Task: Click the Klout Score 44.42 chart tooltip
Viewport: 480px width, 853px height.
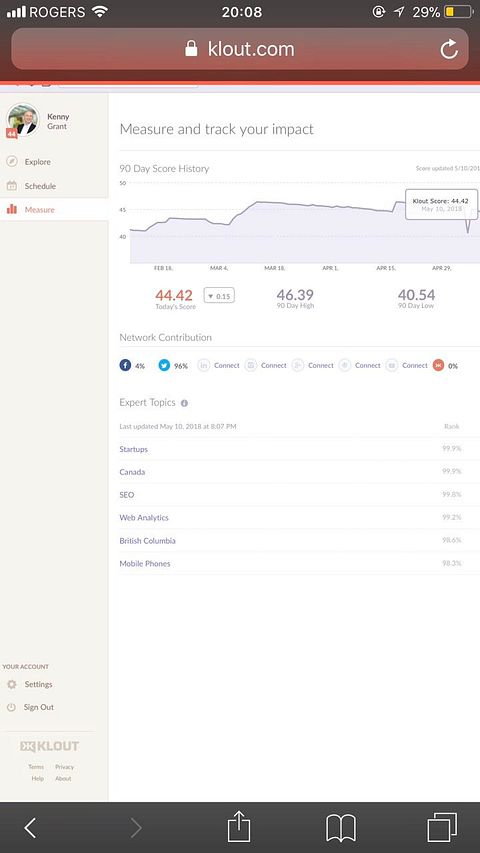Action: click(441, 205)
